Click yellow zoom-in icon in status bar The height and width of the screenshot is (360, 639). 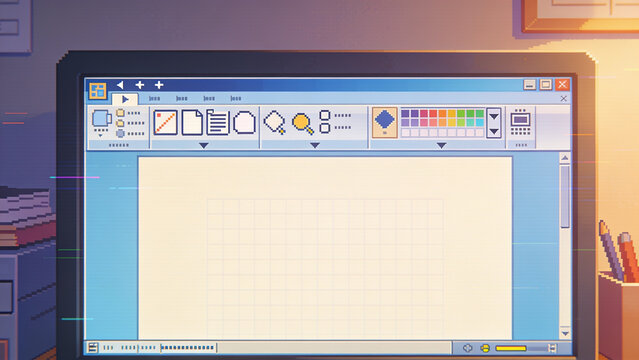485,348
